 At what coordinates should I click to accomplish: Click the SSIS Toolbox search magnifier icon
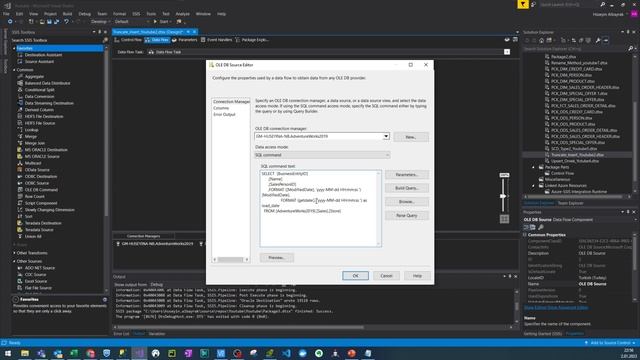click(x=105, y=40)
